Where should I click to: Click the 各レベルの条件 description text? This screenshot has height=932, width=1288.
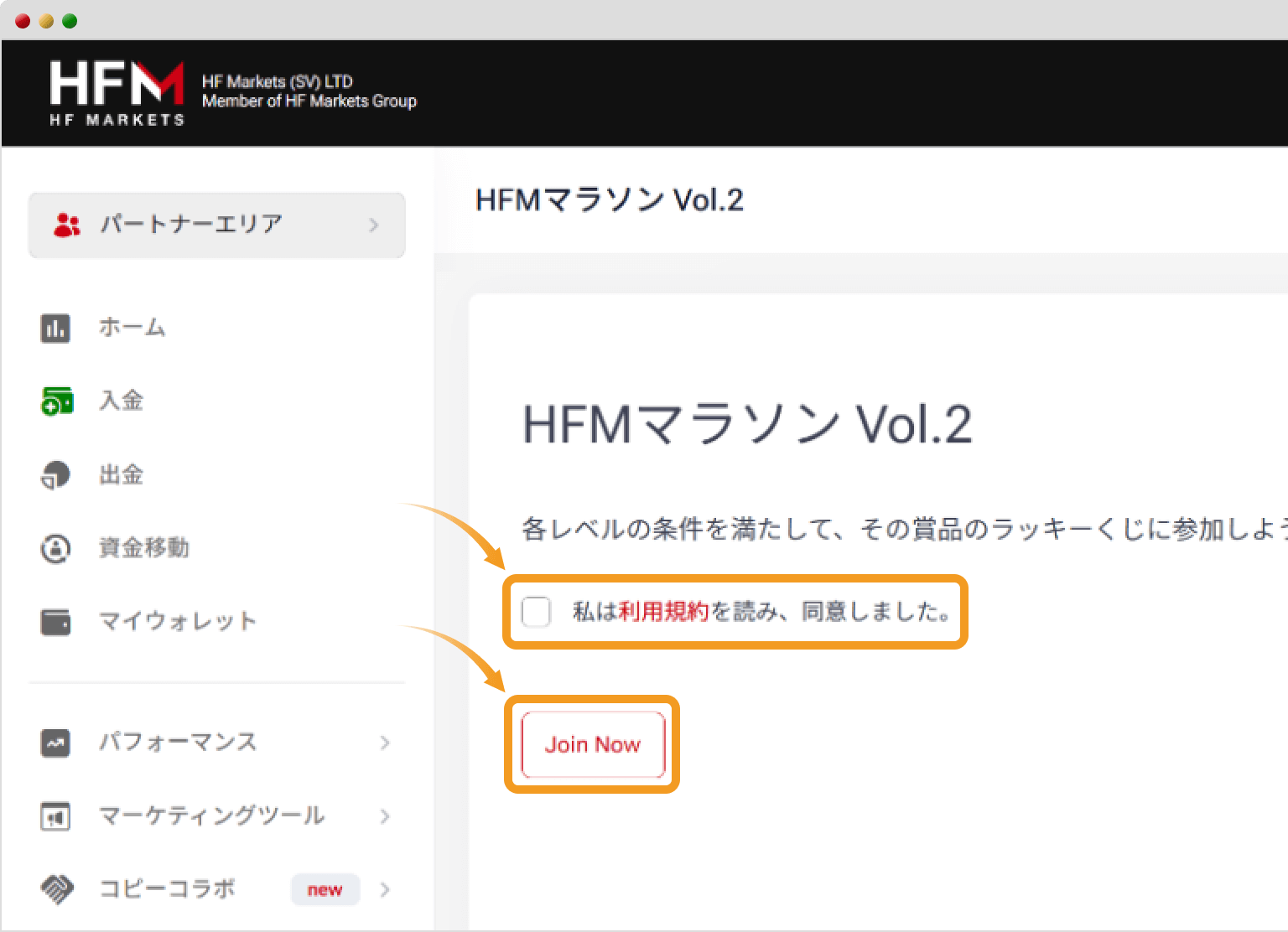904,529
